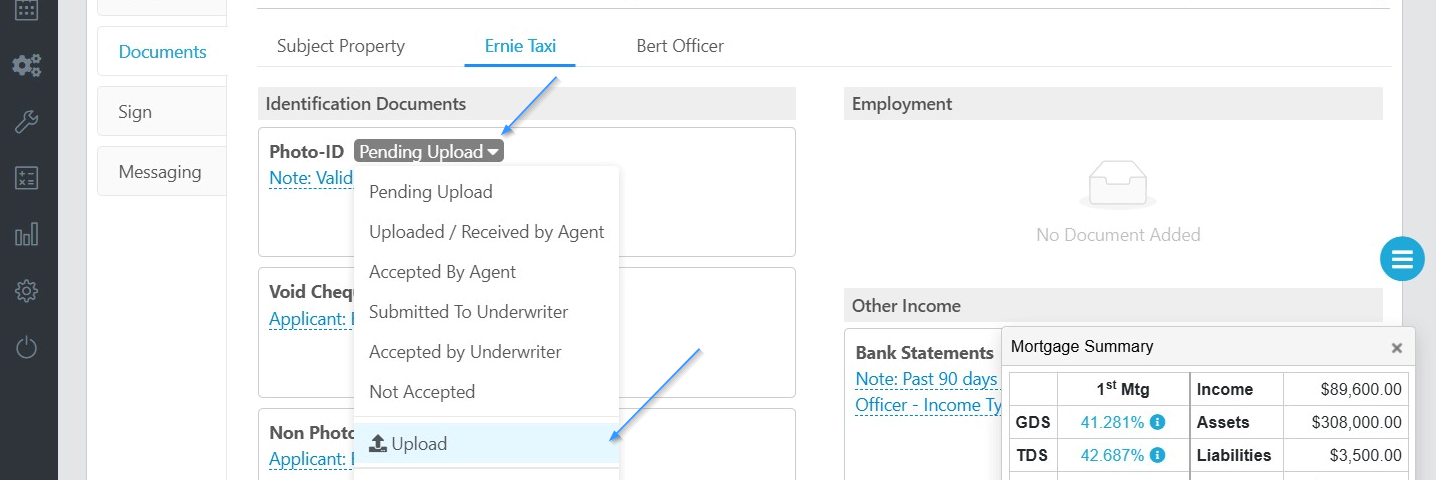Image resolution: width=1436 pixels, height=480 pixels.
Task: Switch to the Subject Property tab
Action: 341,46
